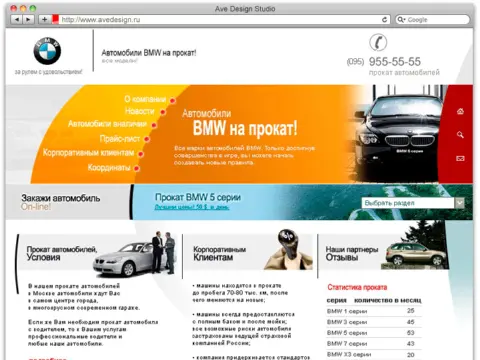
Task: Click the 'Статистика проката' heading
Action: pos(357,287)
